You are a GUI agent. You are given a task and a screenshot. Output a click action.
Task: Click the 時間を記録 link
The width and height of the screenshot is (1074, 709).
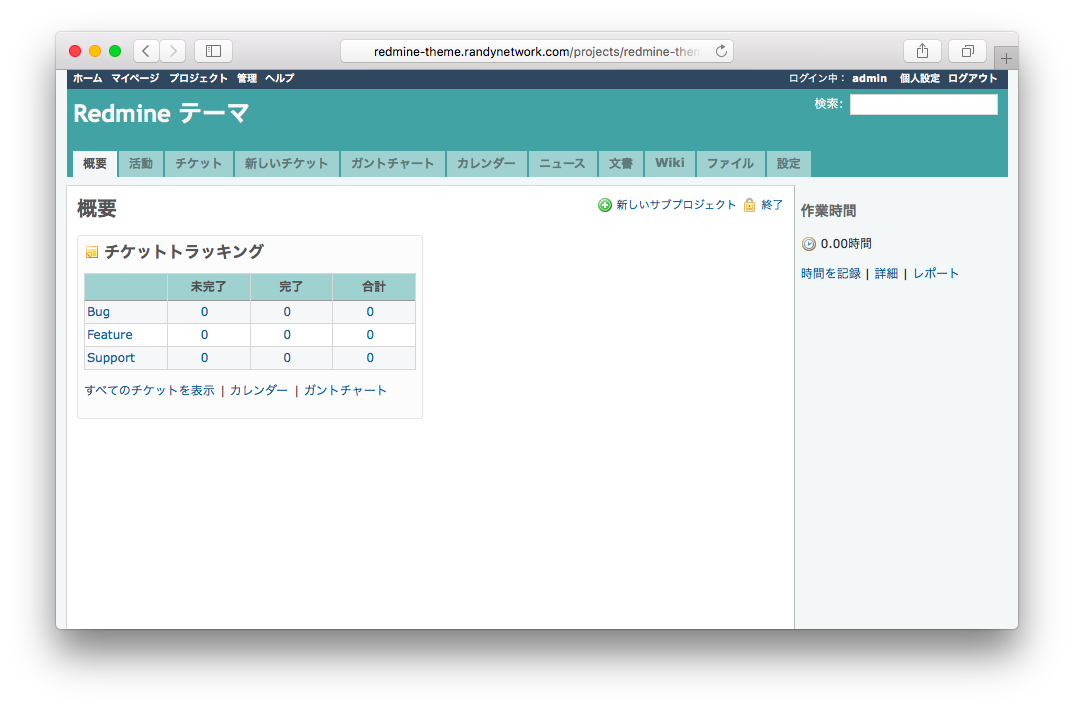coord(831,274)
